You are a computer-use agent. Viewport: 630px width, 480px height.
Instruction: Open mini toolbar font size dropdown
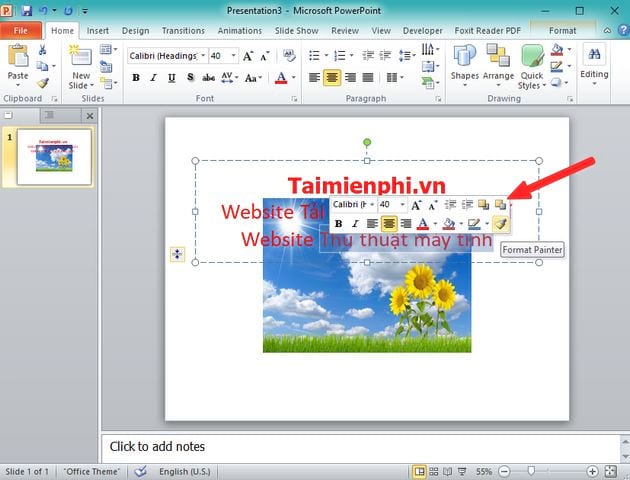tap(402, 204)
